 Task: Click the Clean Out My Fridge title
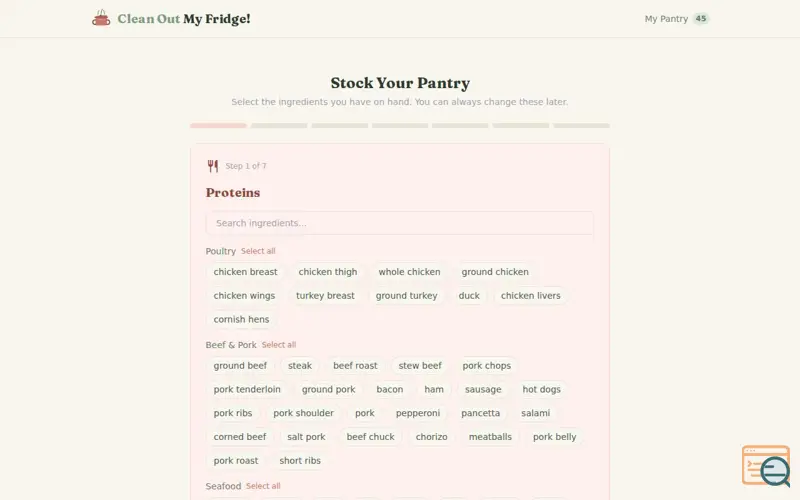click(x=184, y=19)
